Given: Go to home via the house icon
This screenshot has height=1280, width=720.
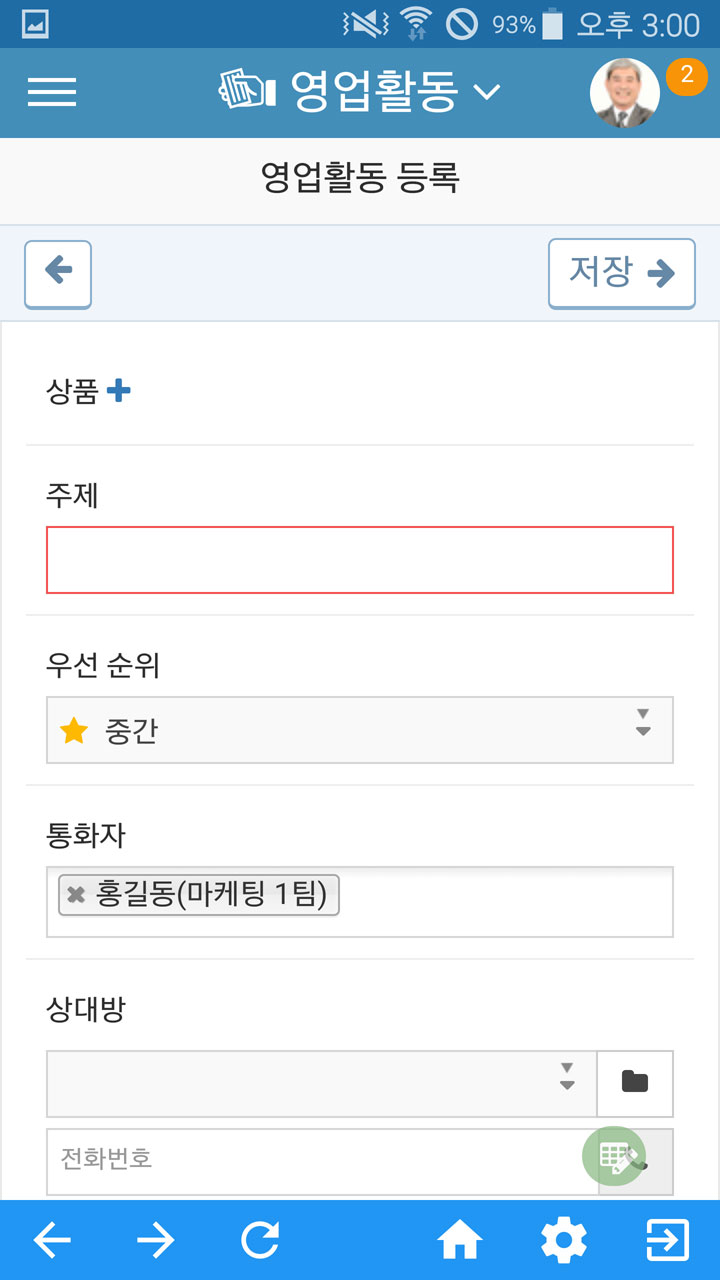Looking at the screenshot, I should pos(460,1241).
